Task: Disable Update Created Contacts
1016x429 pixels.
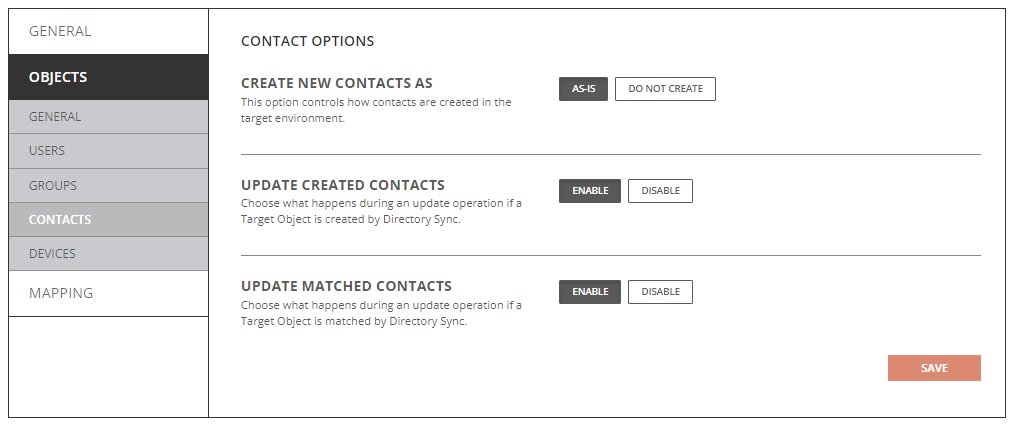Action: pyautogui.click(x=660, y=191)
